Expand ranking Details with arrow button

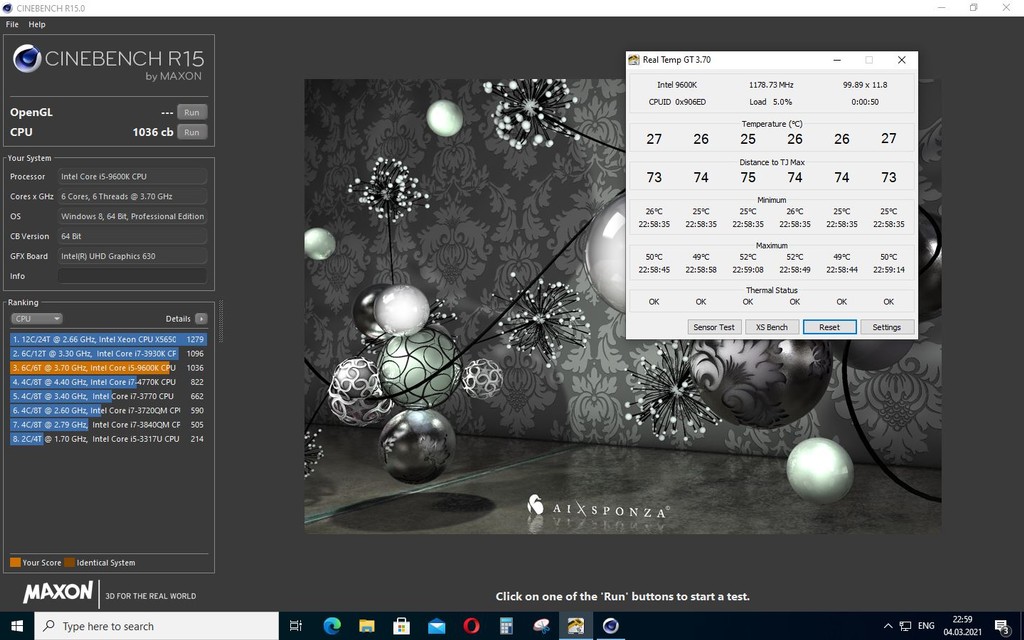tap(201, 319)
